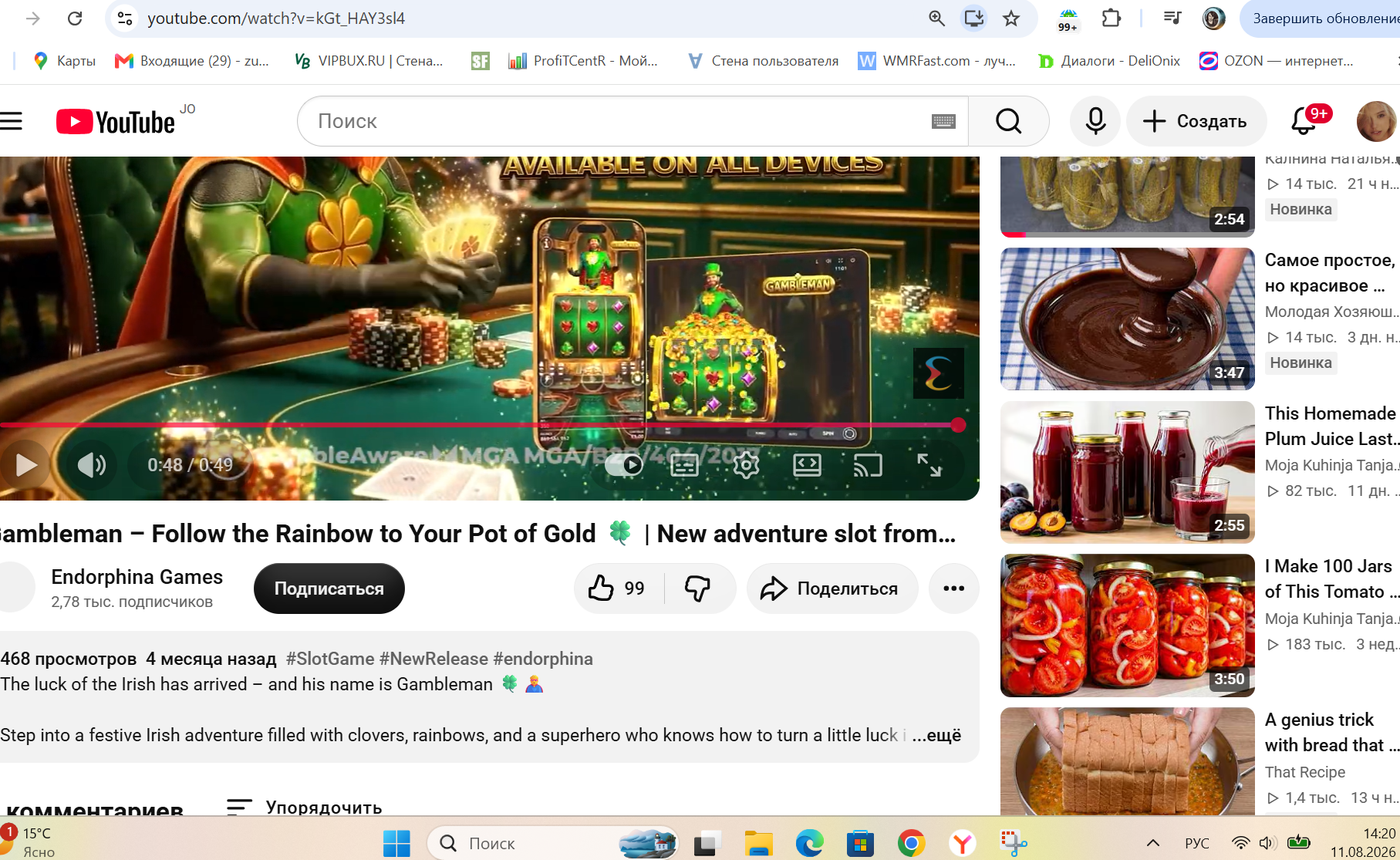Open the plum juice video thumbnail

(1128, 472)
